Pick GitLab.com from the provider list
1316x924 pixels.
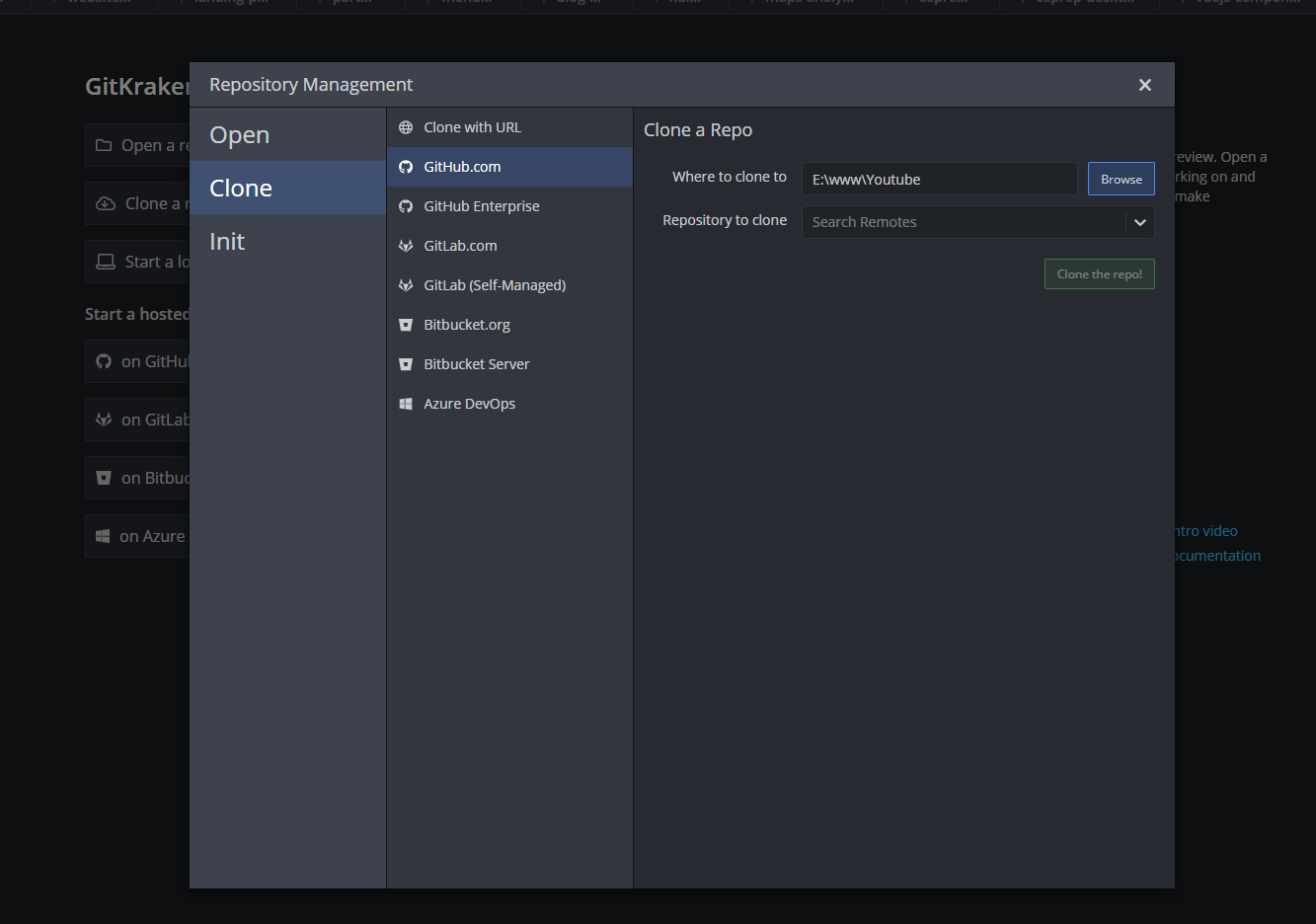509,246
